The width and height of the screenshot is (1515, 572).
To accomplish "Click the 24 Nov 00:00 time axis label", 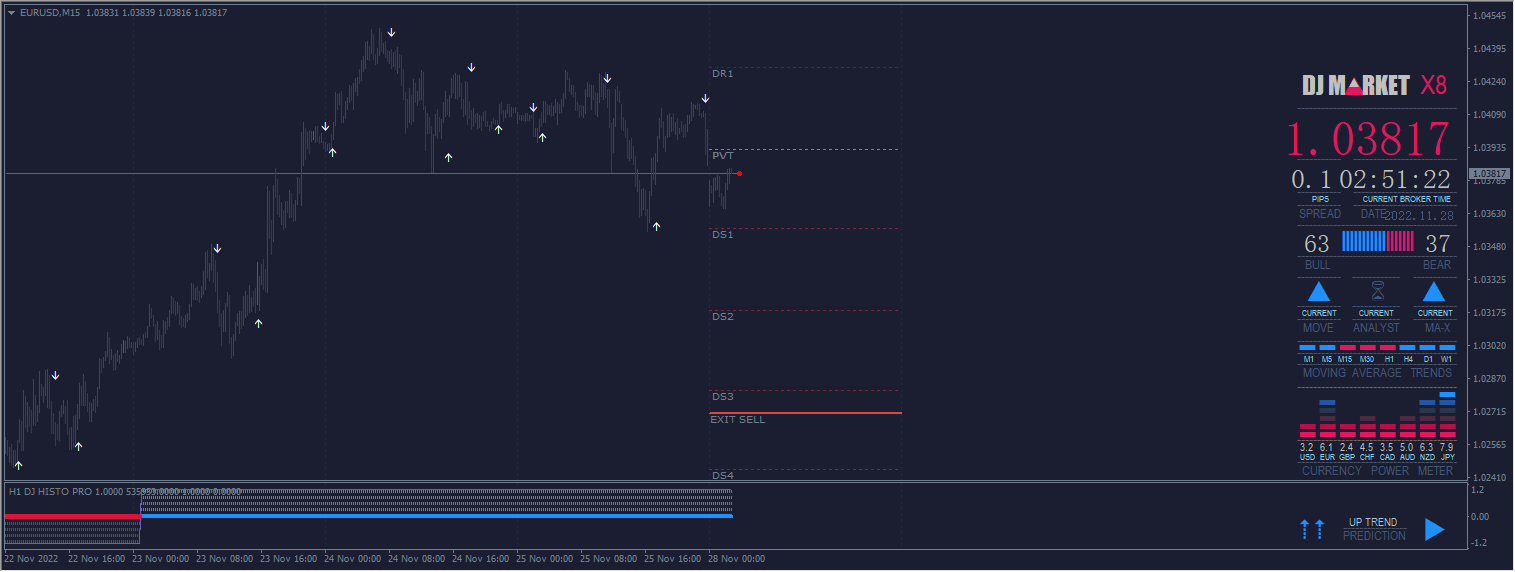I will tap(353, 559).
